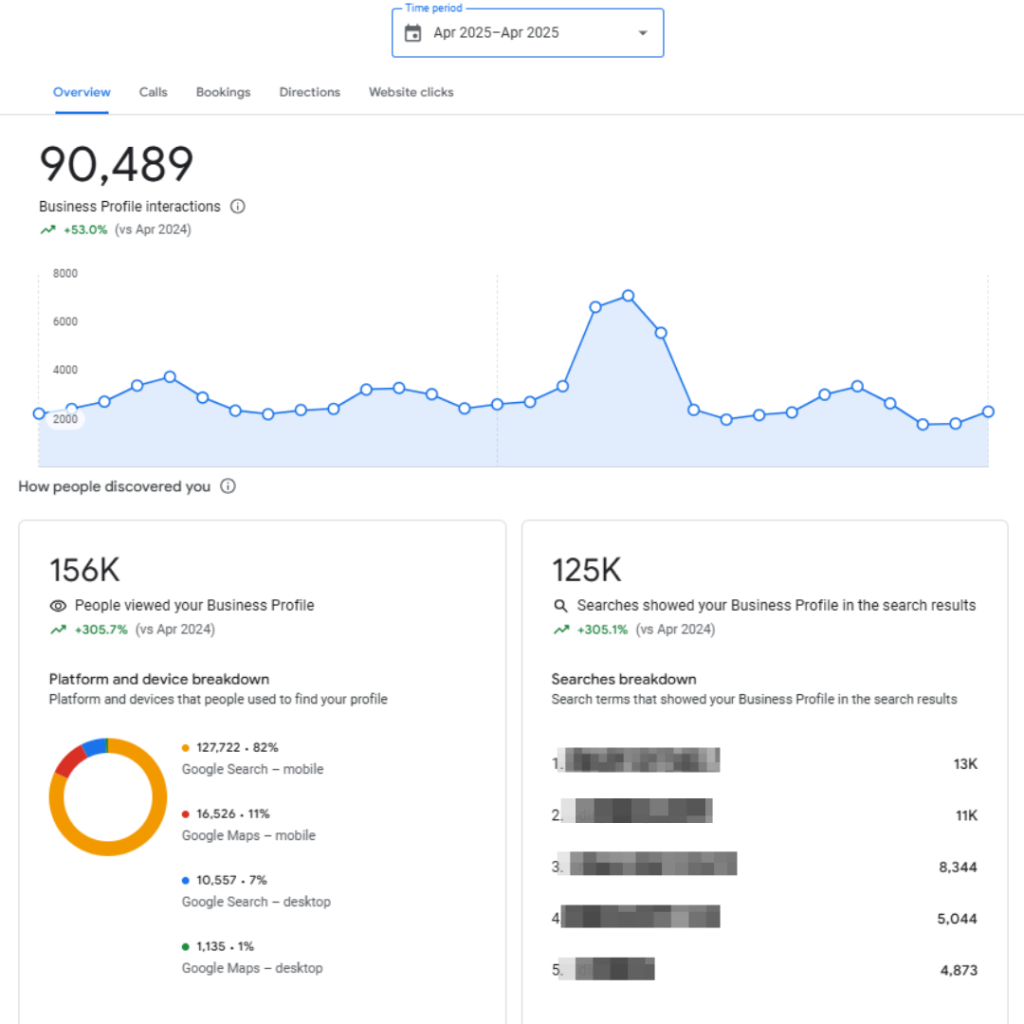Viewport: 1024px width, 1024px height.
Task: Click the red Google Maps mobile legend dot
Action: (185, 814)
